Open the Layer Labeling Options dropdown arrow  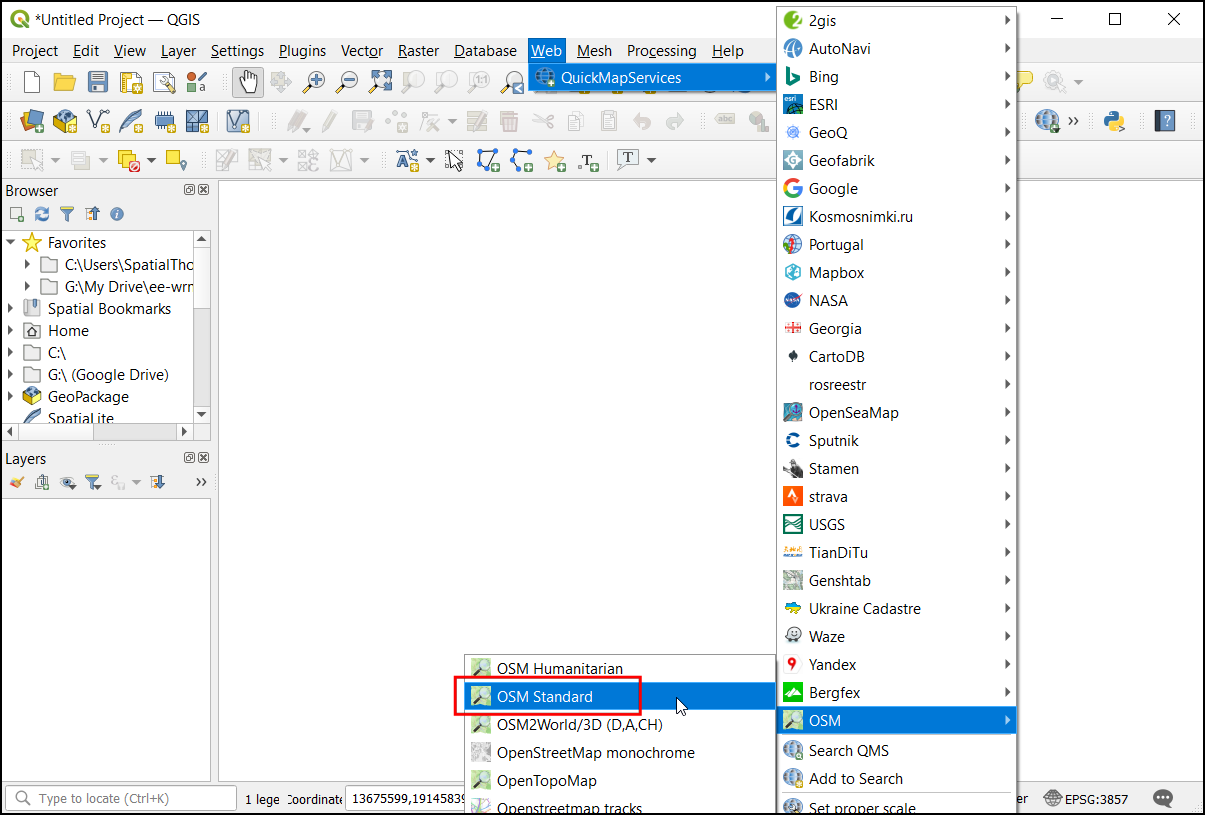[429, 160]
